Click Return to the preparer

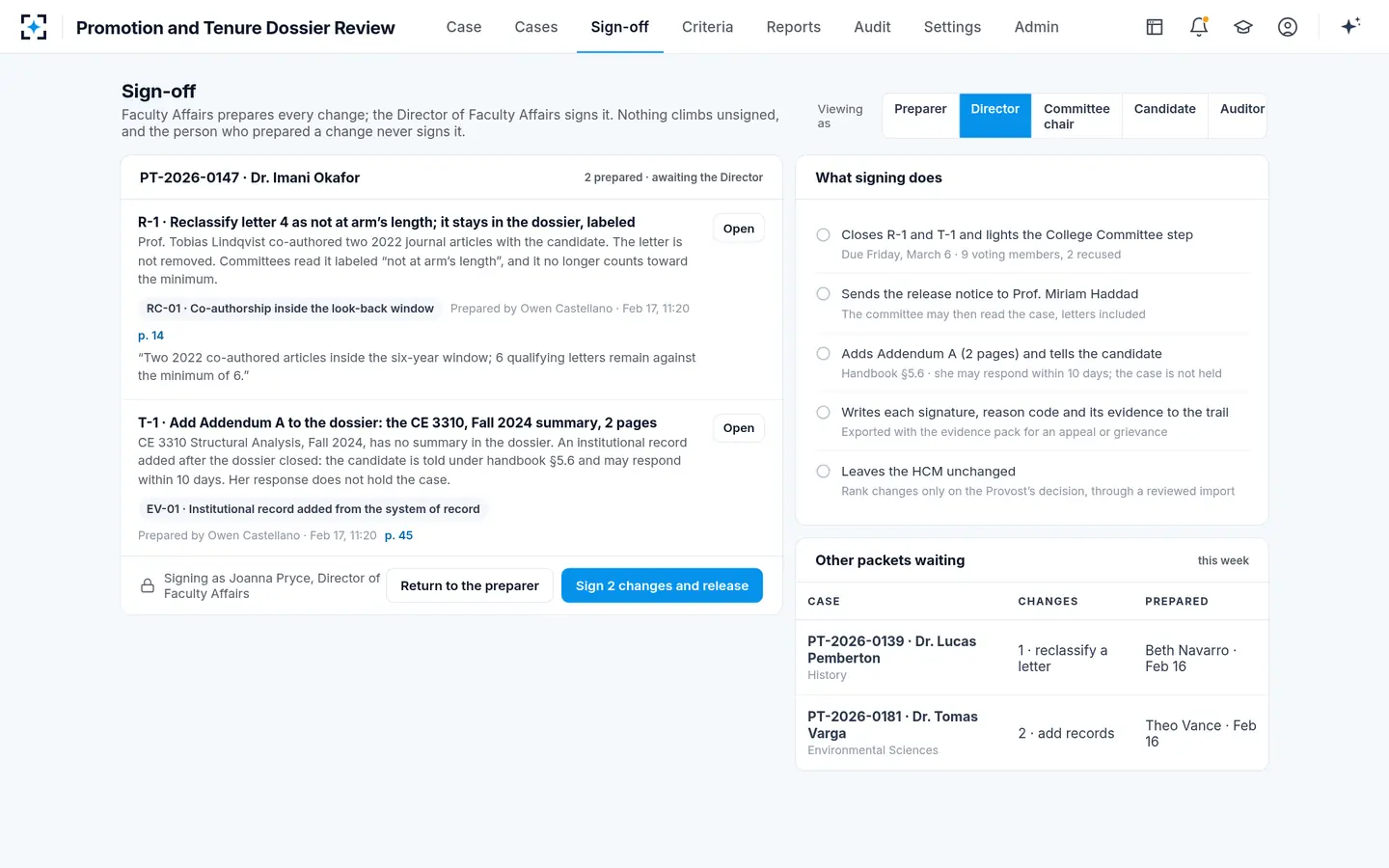pyautogui.click(x=470, y=585)
